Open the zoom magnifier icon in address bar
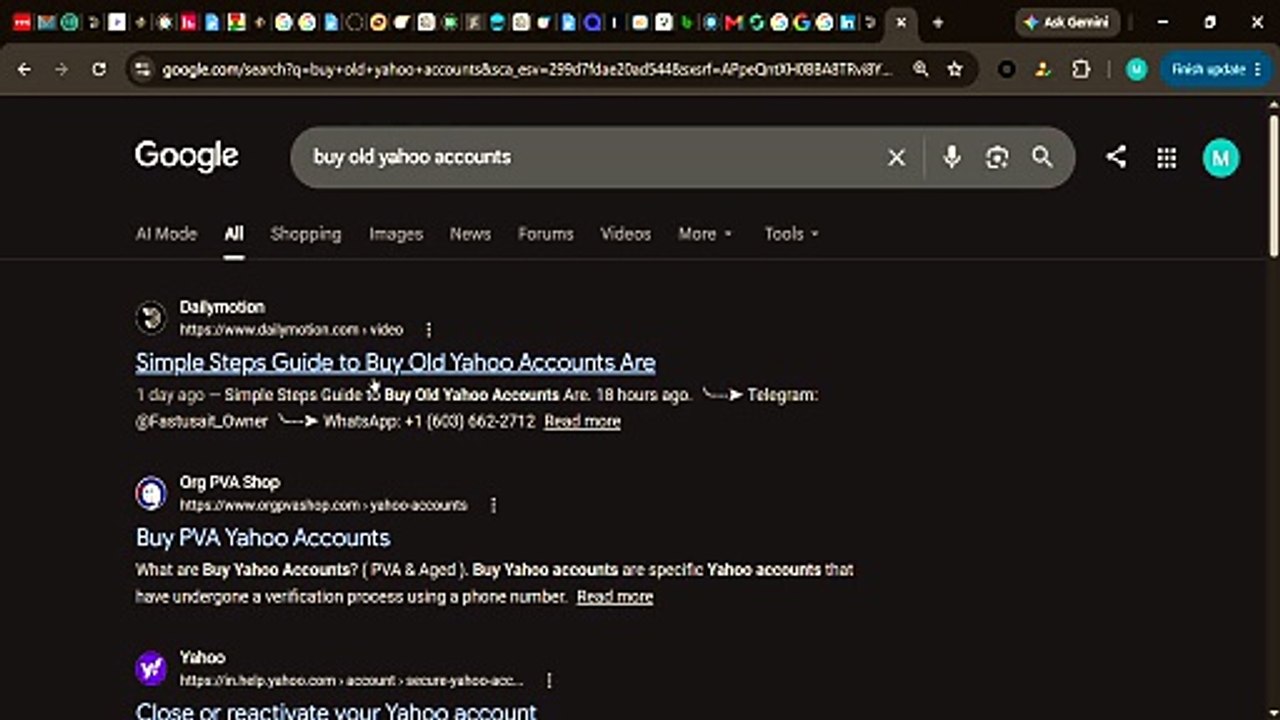 [920, 69]
